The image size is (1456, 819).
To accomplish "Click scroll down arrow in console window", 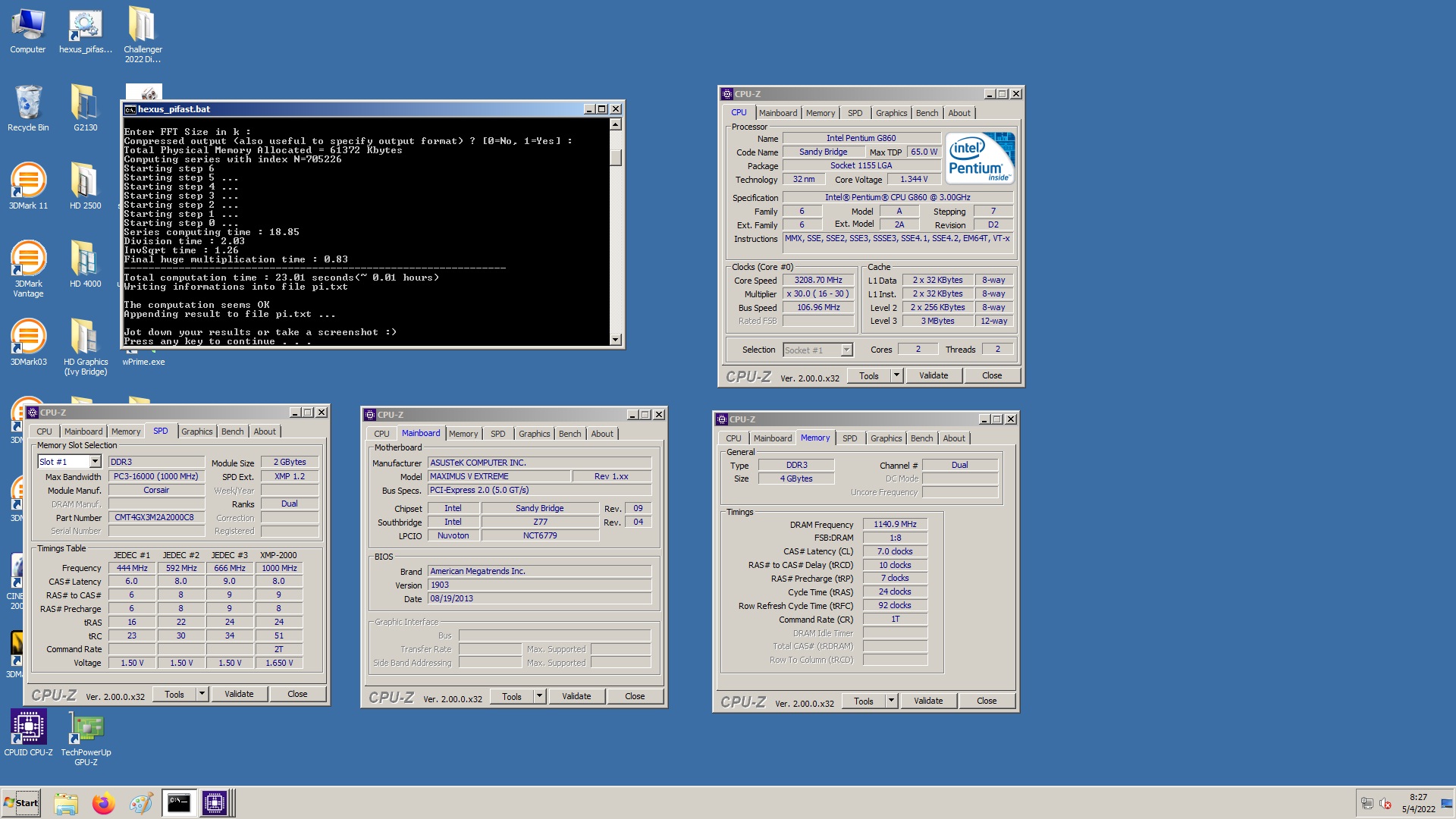I will pyautogui.click(x=616, y=340).
